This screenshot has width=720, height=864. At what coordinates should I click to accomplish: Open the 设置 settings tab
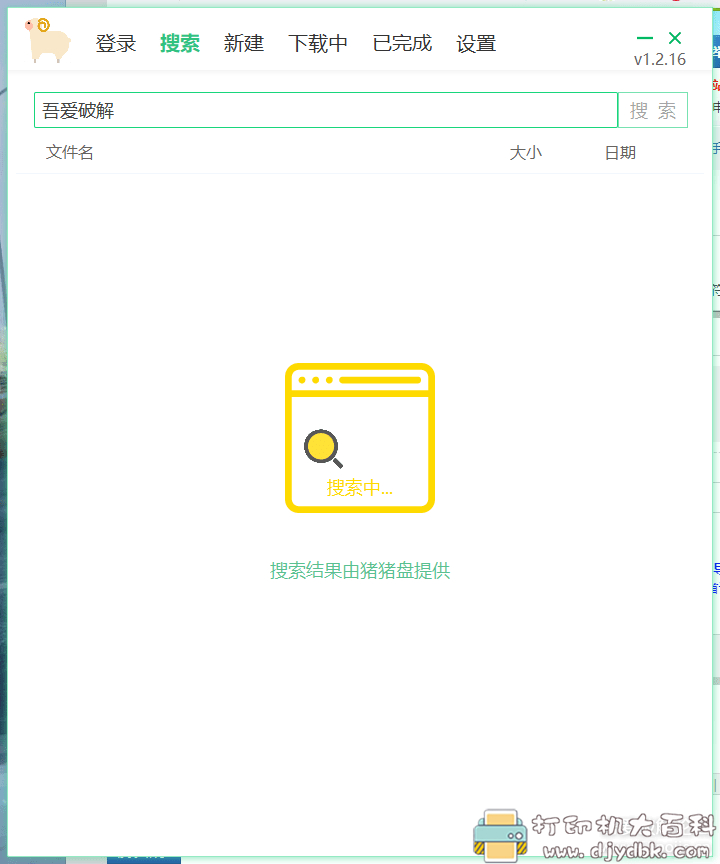coord(476,43)
